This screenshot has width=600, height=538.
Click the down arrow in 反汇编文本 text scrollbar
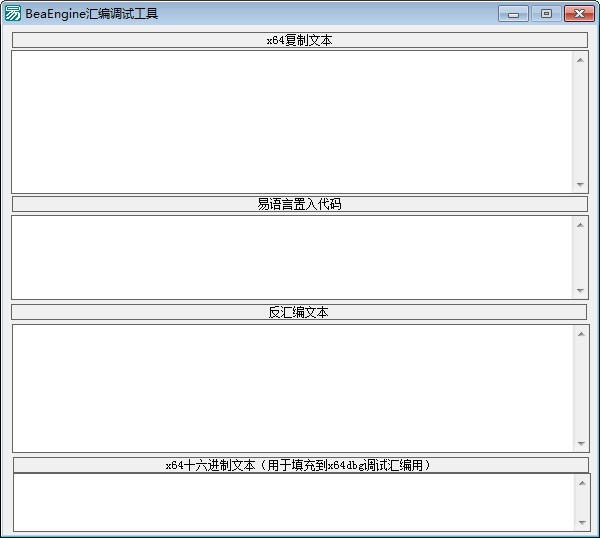tap(581, 444)
